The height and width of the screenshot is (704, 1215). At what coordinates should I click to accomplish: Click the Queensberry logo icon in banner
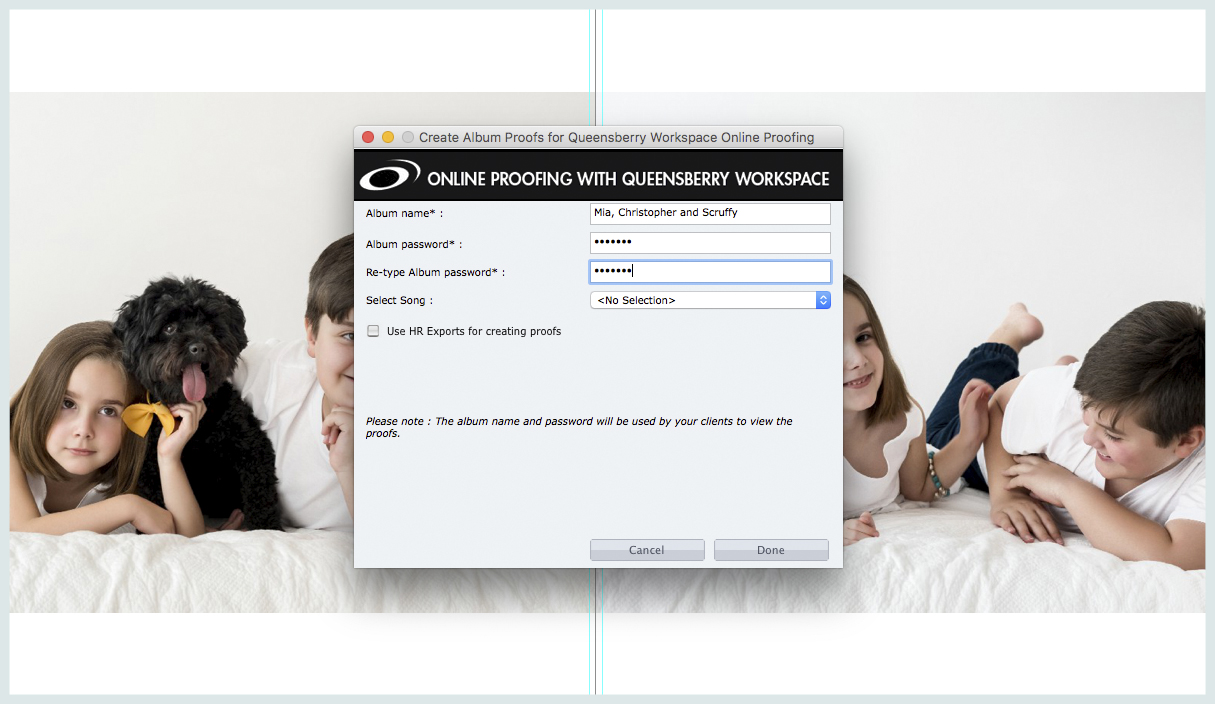(x=389, y=176)
